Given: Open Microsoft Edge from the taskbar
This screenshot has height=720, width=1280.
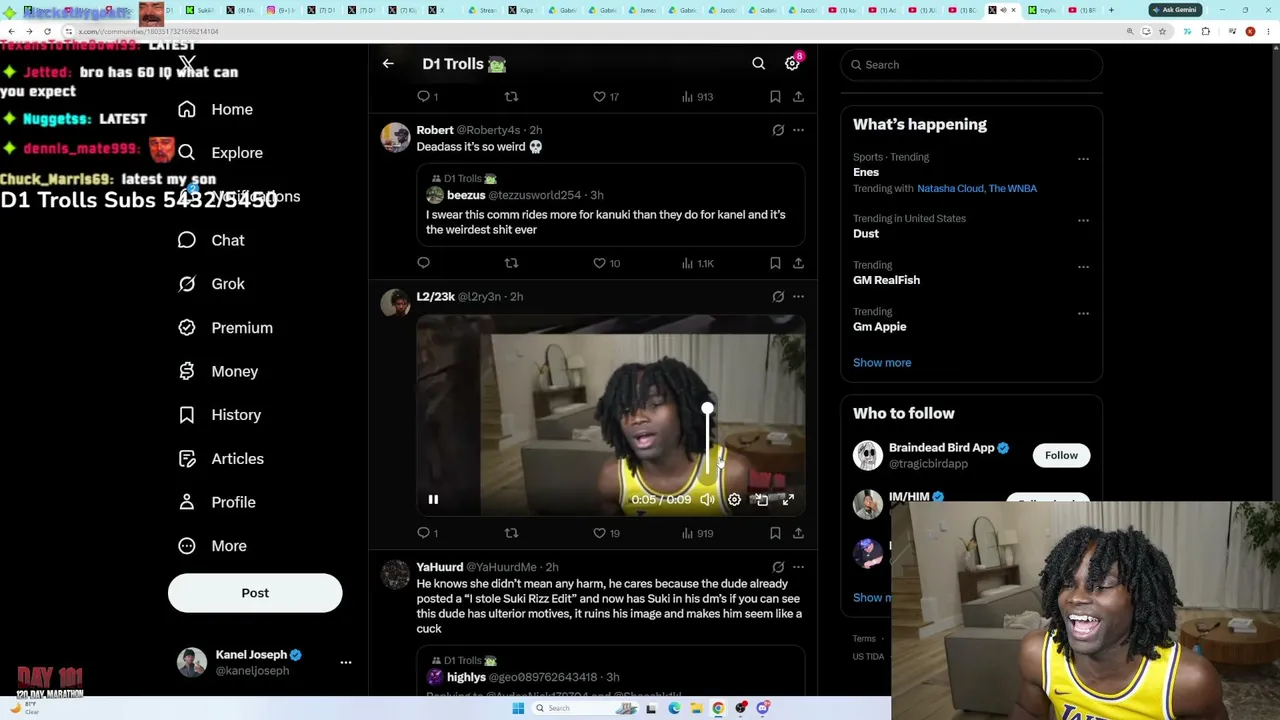Looking at the screenshot, I should [674, 708].
